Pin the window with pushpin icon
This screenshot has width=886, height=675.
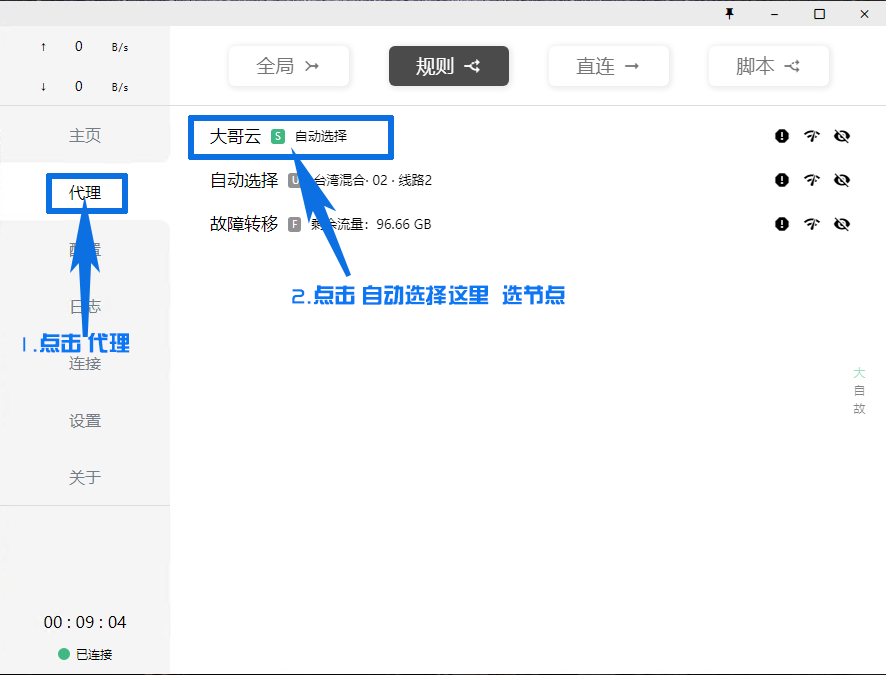[730, 13]
